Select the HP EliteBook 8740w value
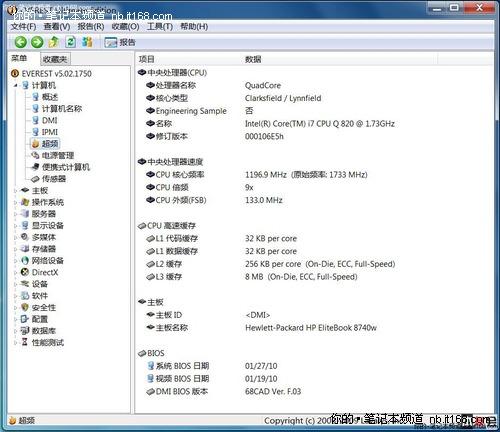The image size is (500, 432). point(311,328)
